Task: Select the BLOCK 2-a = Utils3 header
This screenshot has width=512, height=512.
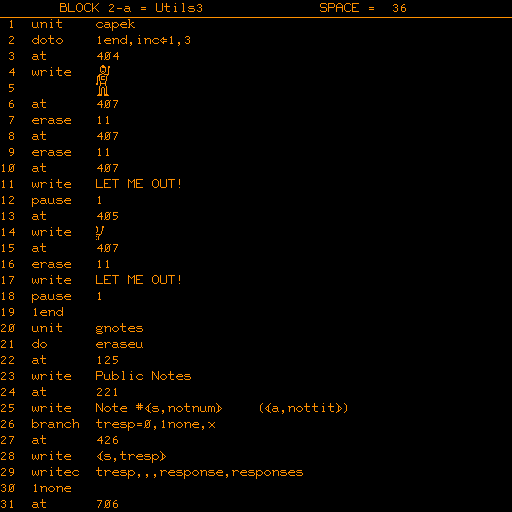Action: point(131,8)
